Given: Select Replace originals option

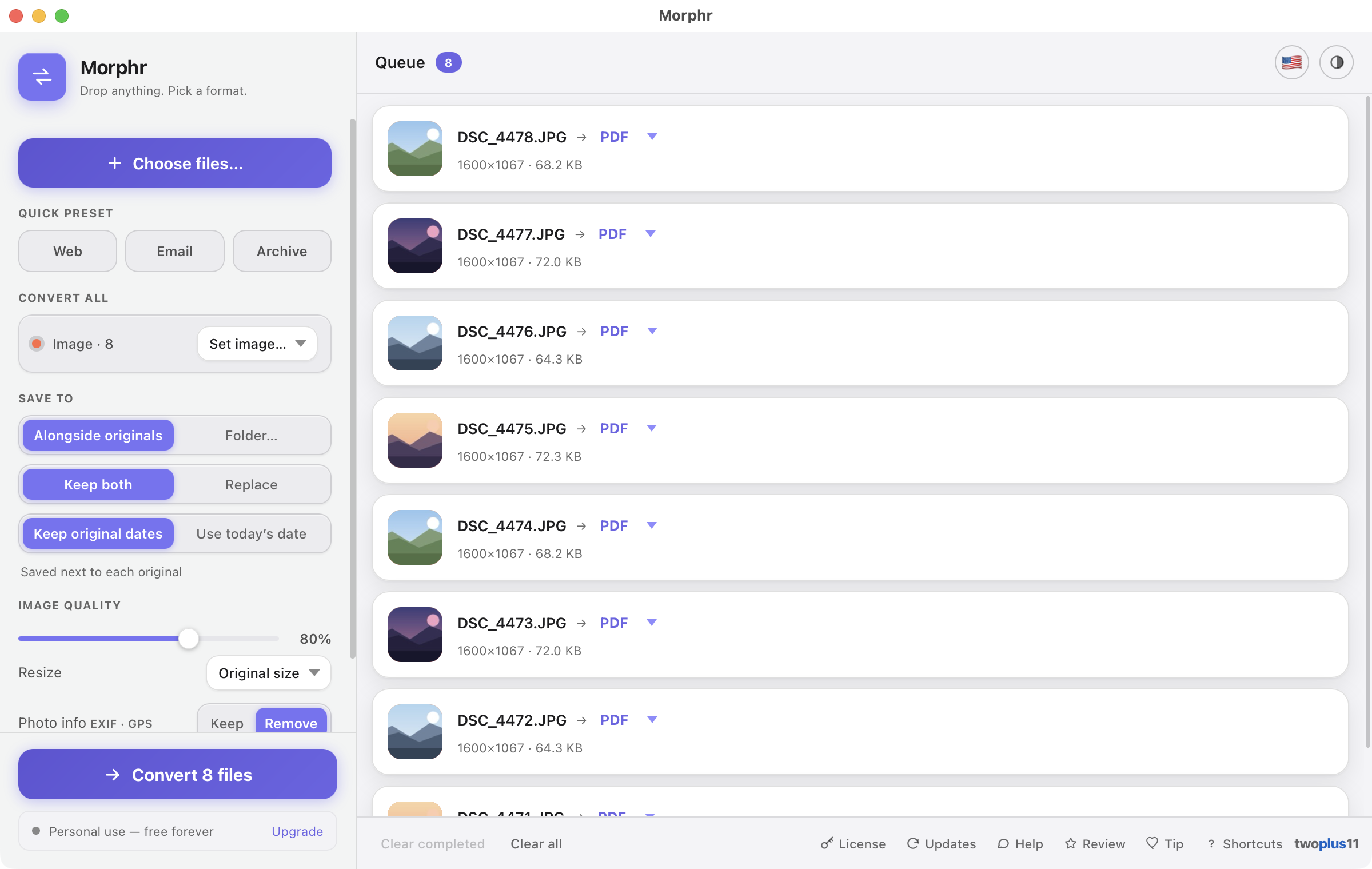Looking at the screenshot, I should pos(252,484).
